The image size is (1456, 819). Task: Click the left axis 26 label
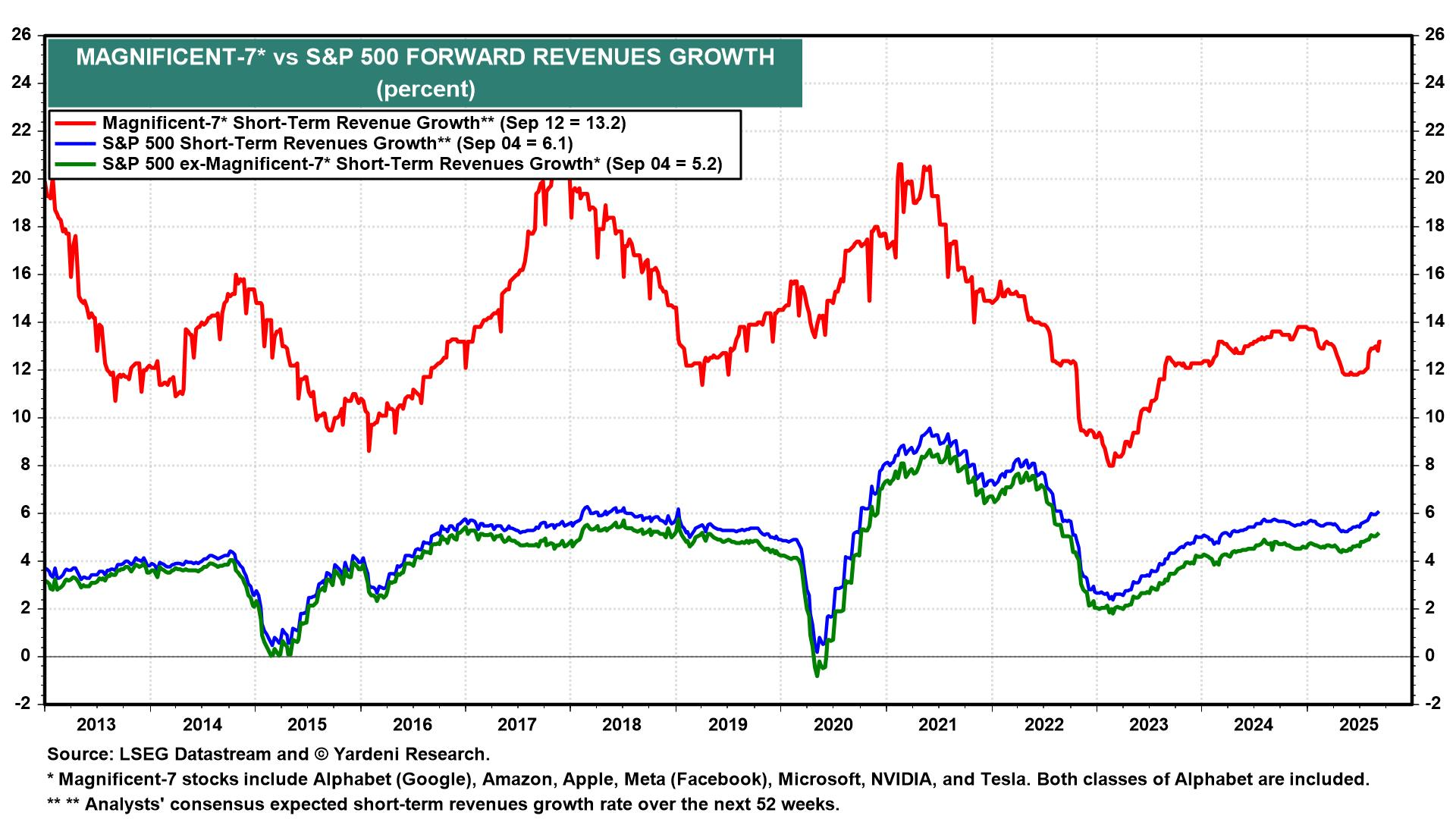[x=21, y=35]
